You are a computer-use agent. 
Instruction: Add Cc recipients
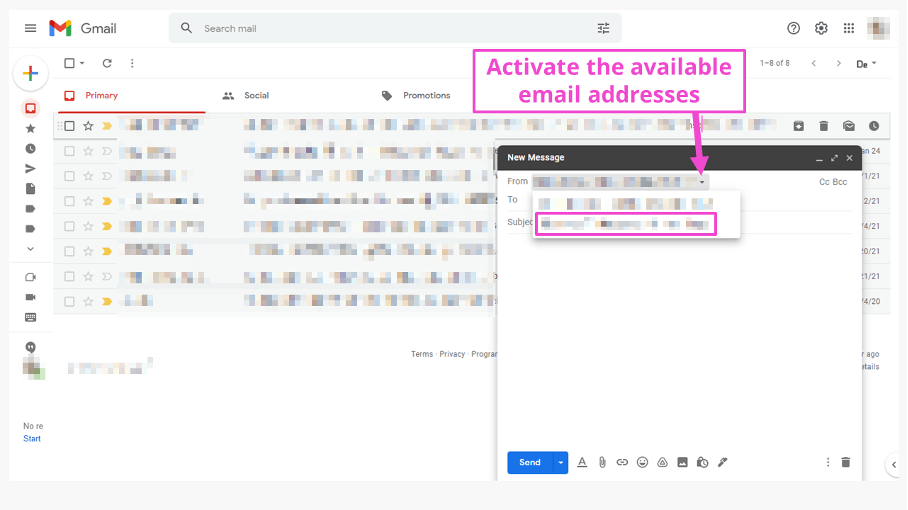824,182
